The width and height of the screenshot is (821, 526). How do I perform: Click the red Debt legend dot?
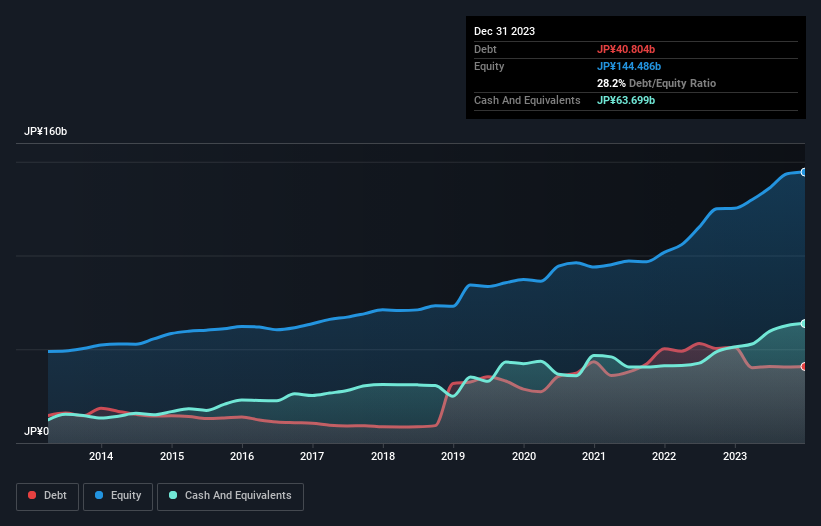pos(33,495)
